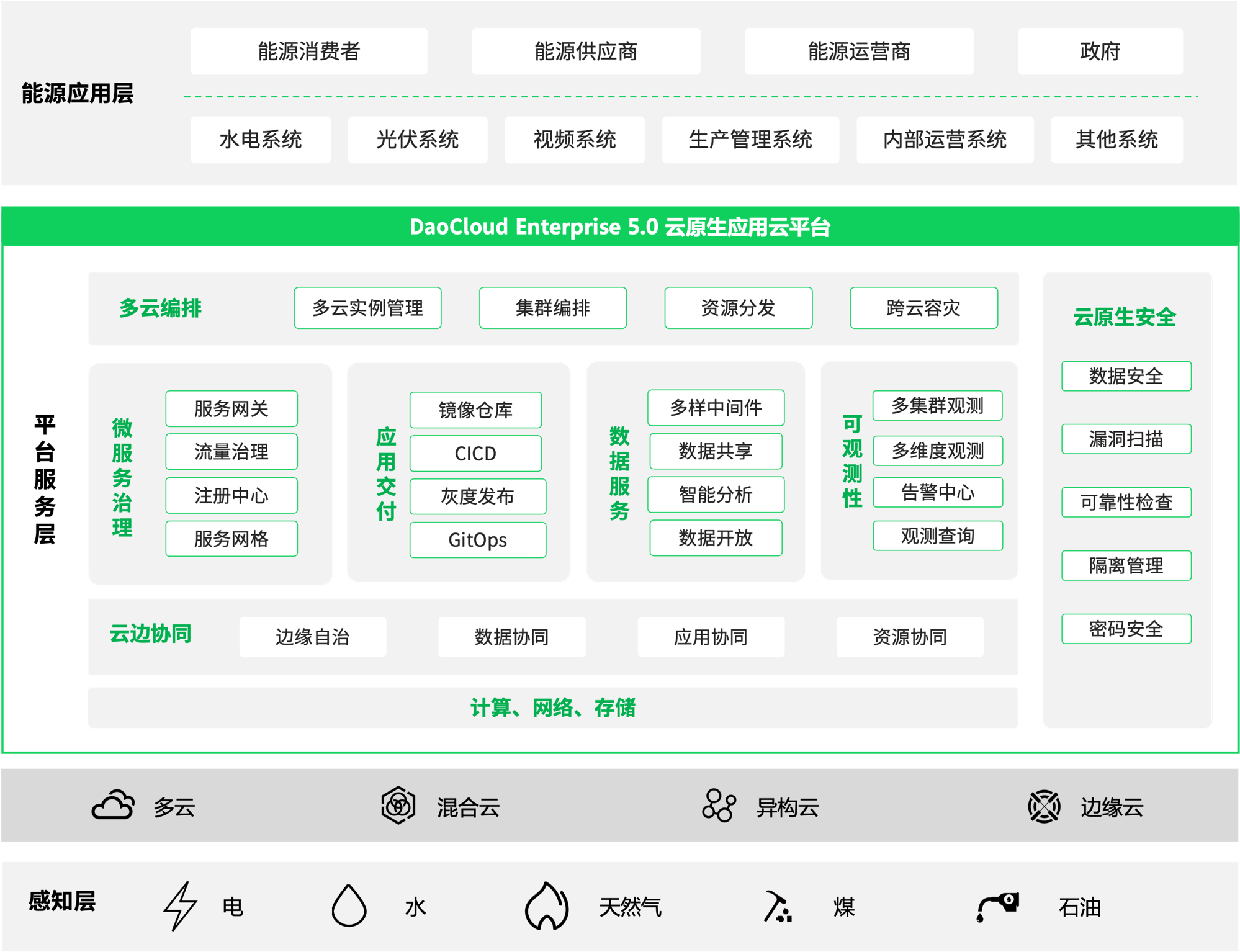Select the 能源消费者 box
This screenshot has height=952, width=1240.
(309, 51)
